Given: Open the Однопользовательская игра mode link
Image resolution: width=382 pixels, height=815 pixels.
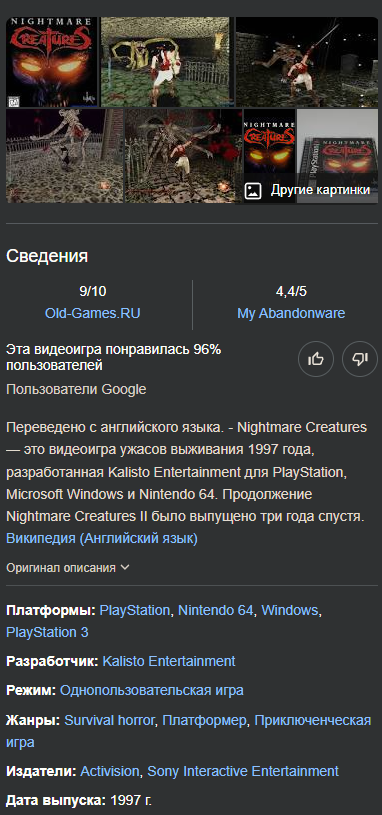Looking at the screenshot, I should click(152, 690).
